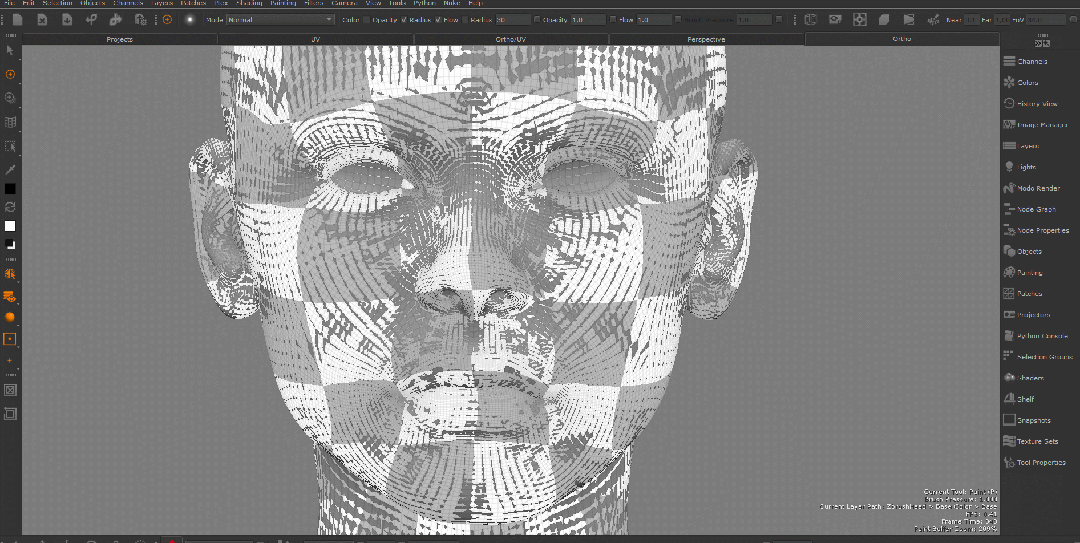Switch to the UV view tab
1080x543 pixels.
point(315,39)
